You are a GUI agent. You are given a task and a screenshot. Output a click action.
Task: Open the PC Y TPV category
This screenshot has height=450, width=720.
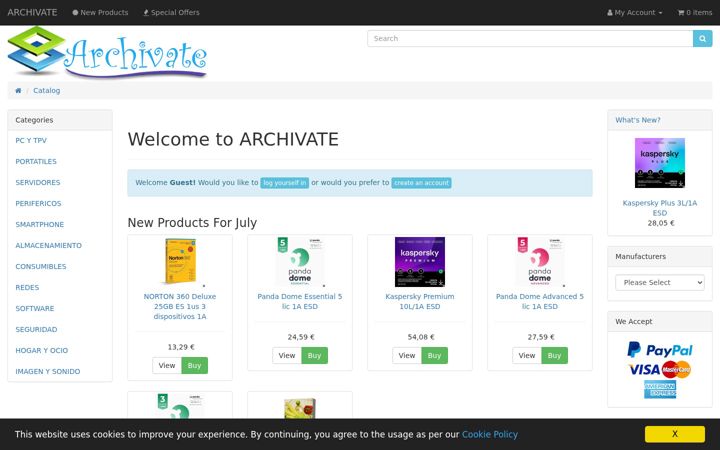tap(31, 141)
